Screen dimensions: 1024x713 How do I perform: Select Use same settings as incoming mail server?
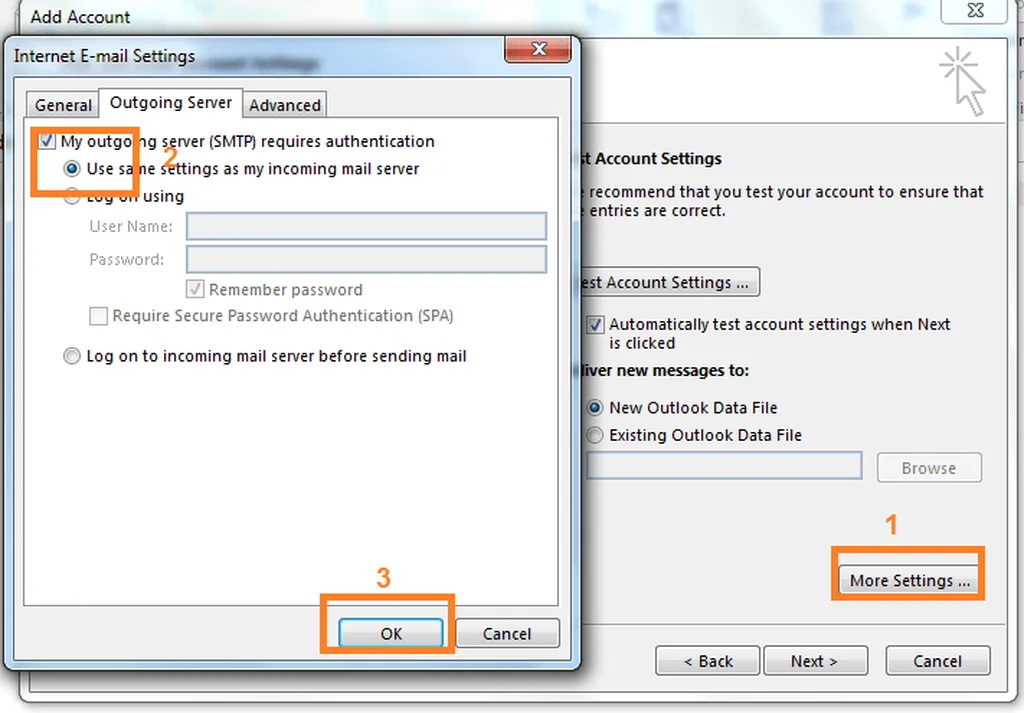coord(72,169)
